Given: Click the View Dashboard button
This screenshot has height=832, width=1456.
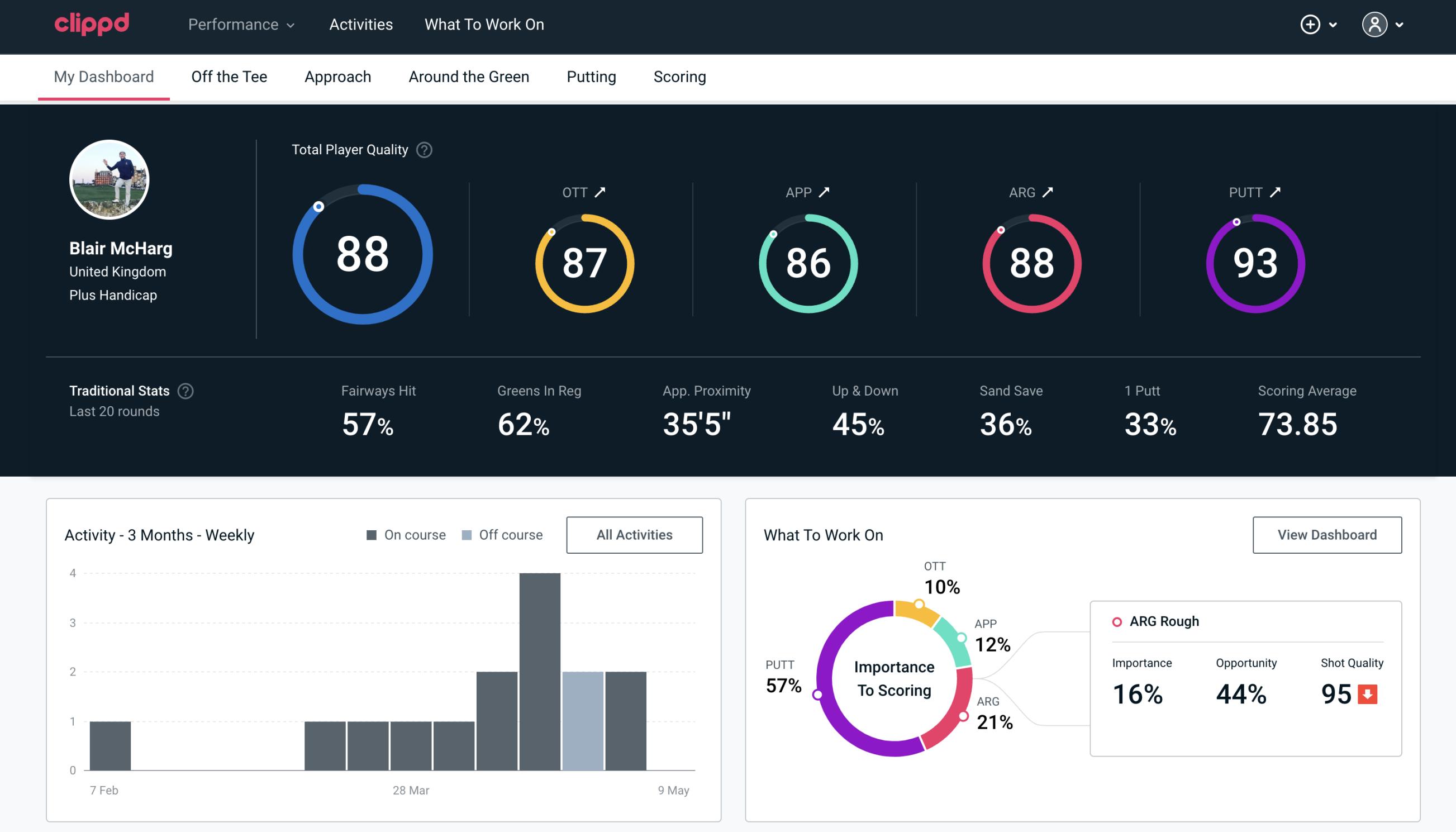Looking at the screenshot, I should coord(1328,534).
